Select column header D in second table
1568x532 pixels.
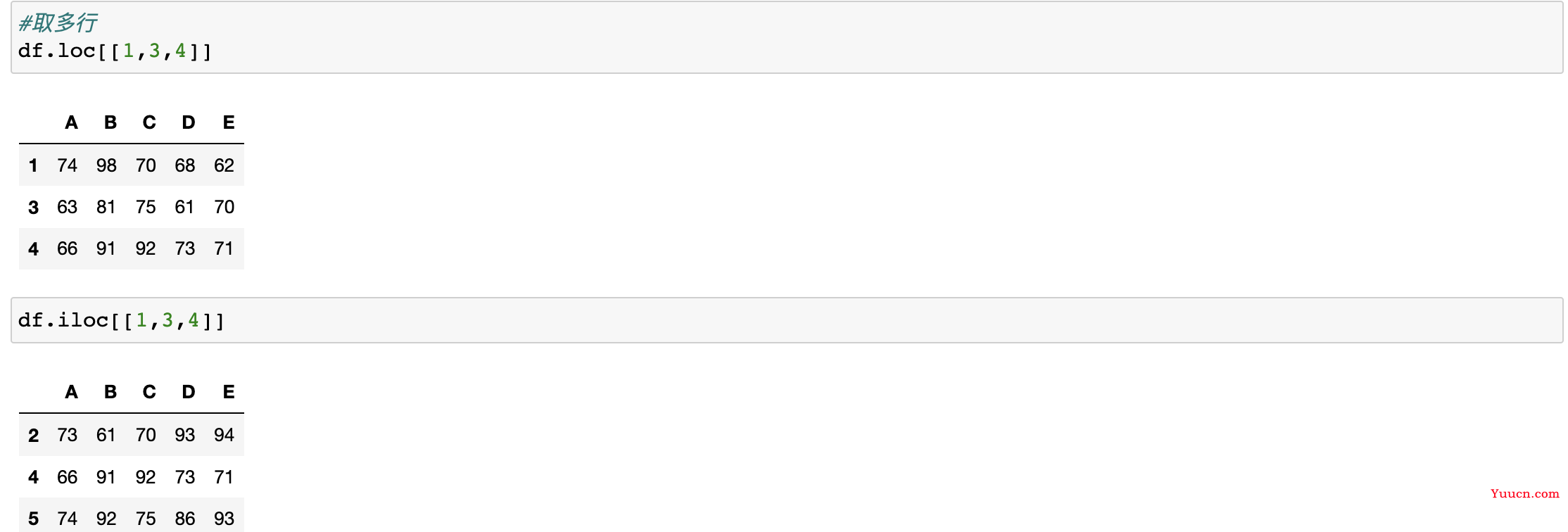[189, 392]
